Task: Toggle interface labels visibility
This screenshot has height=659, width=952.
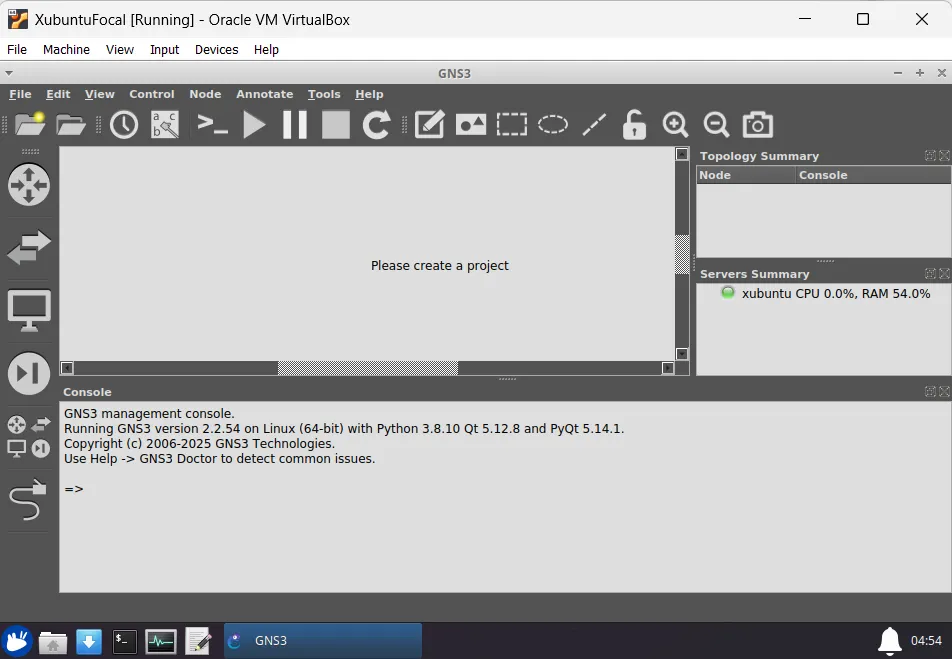Action: point(164,124)
